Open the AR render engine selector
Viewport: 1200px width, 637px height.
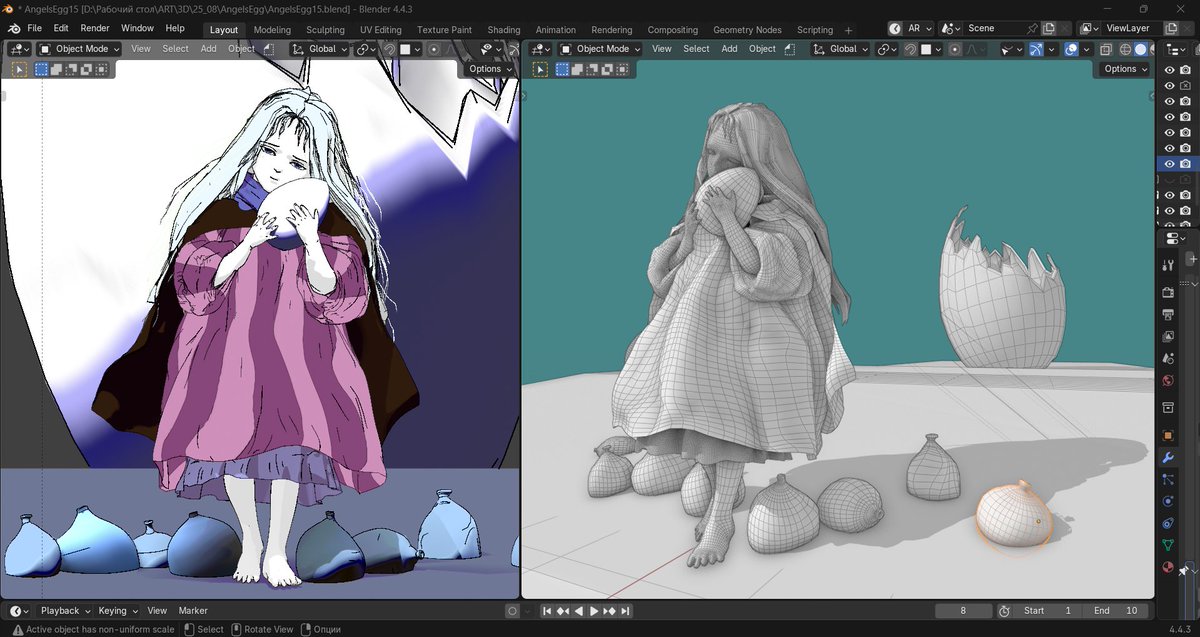coord(910,28)
